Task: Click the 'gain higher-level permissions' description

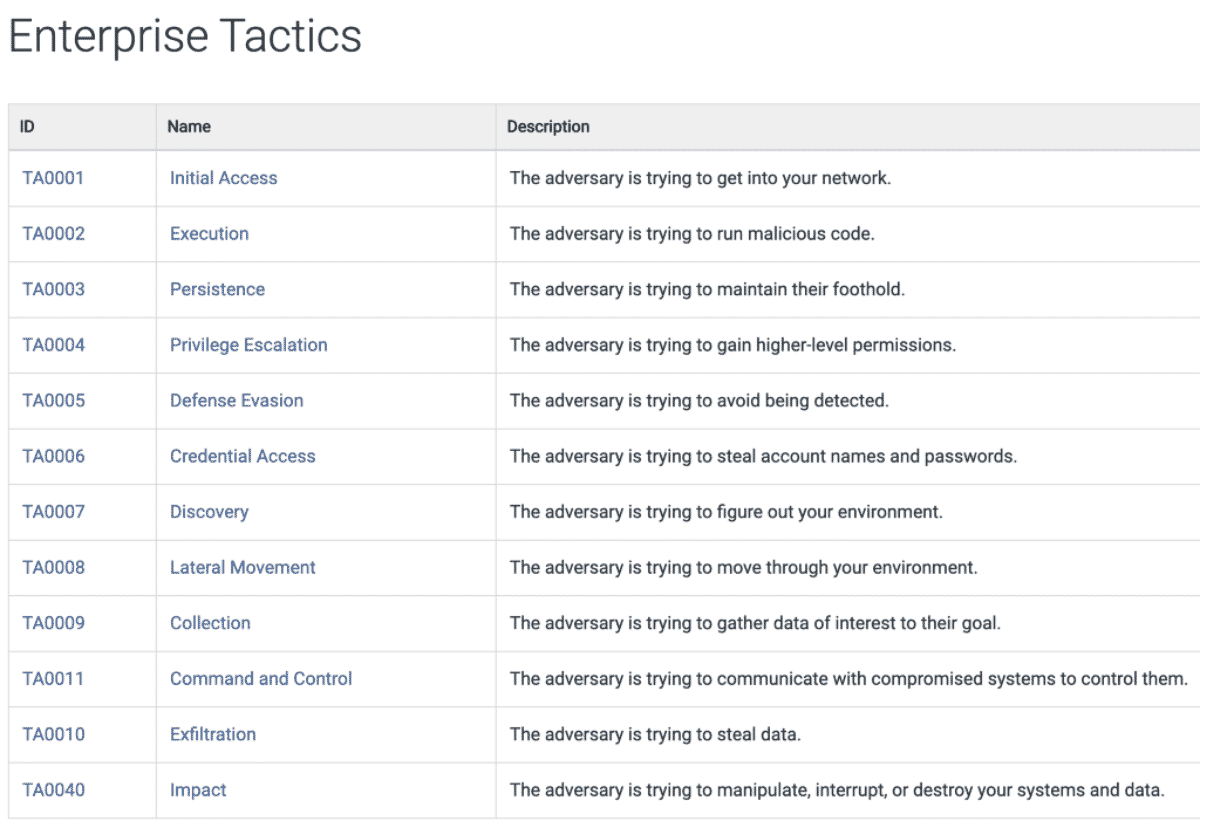Action: click(x=733, y=345)
